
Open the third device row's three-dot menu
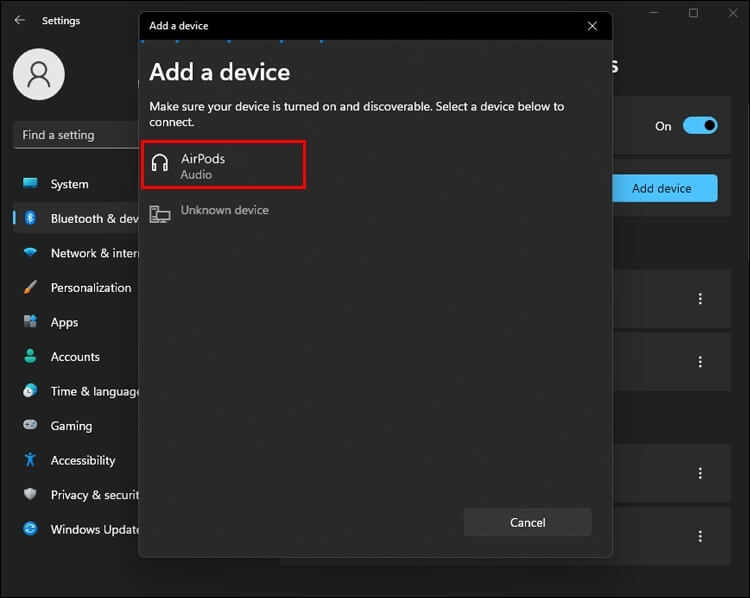pyautogui.click(x=700, y=473)
